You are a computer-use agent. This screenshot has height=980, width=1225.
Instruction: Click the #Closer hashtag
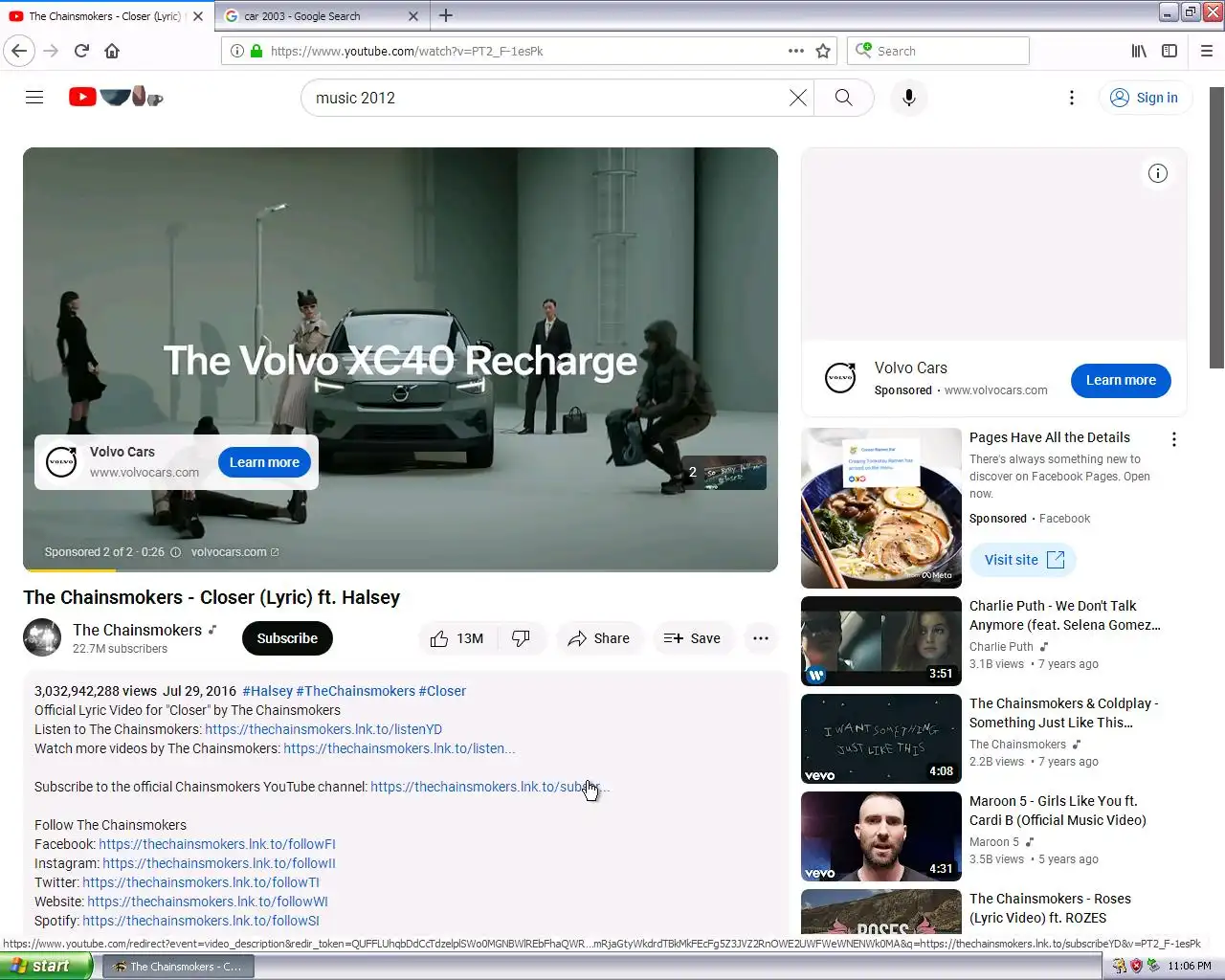(442, 691)
